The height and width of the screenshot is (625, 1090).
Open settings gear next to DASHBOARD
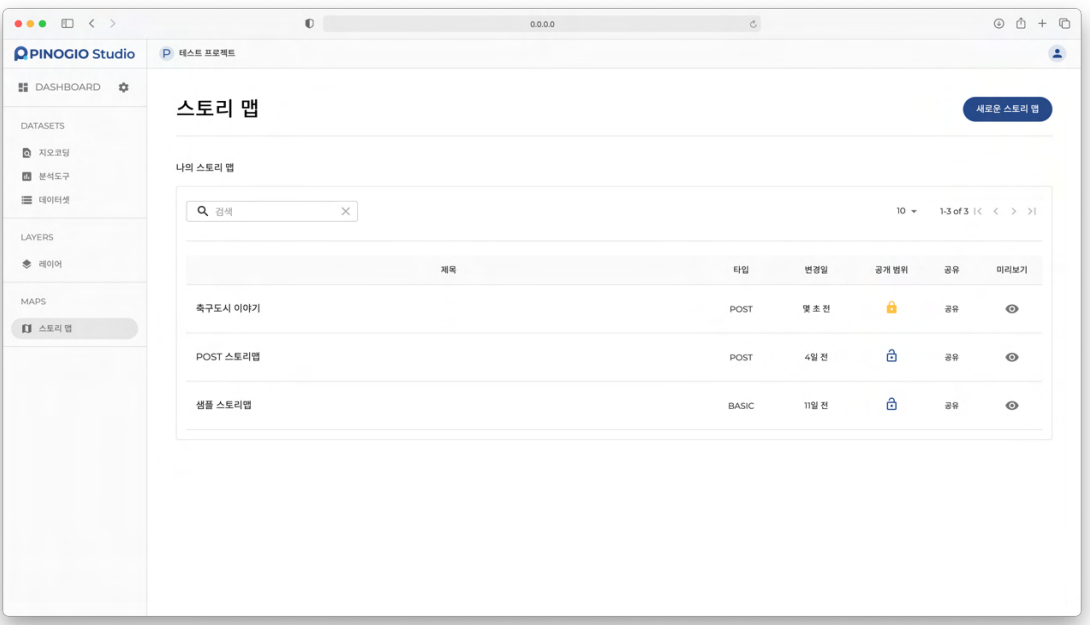(x=124, y=87)
